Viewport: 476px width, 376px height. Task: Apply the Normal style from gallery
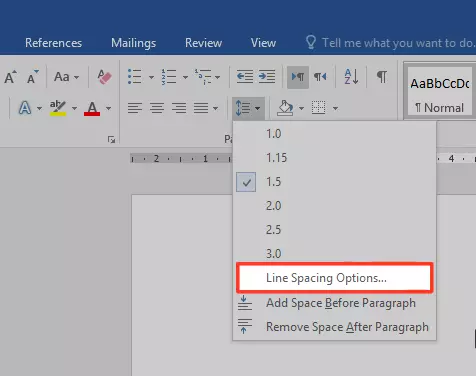pyautogui.click(x=440, y=92)
